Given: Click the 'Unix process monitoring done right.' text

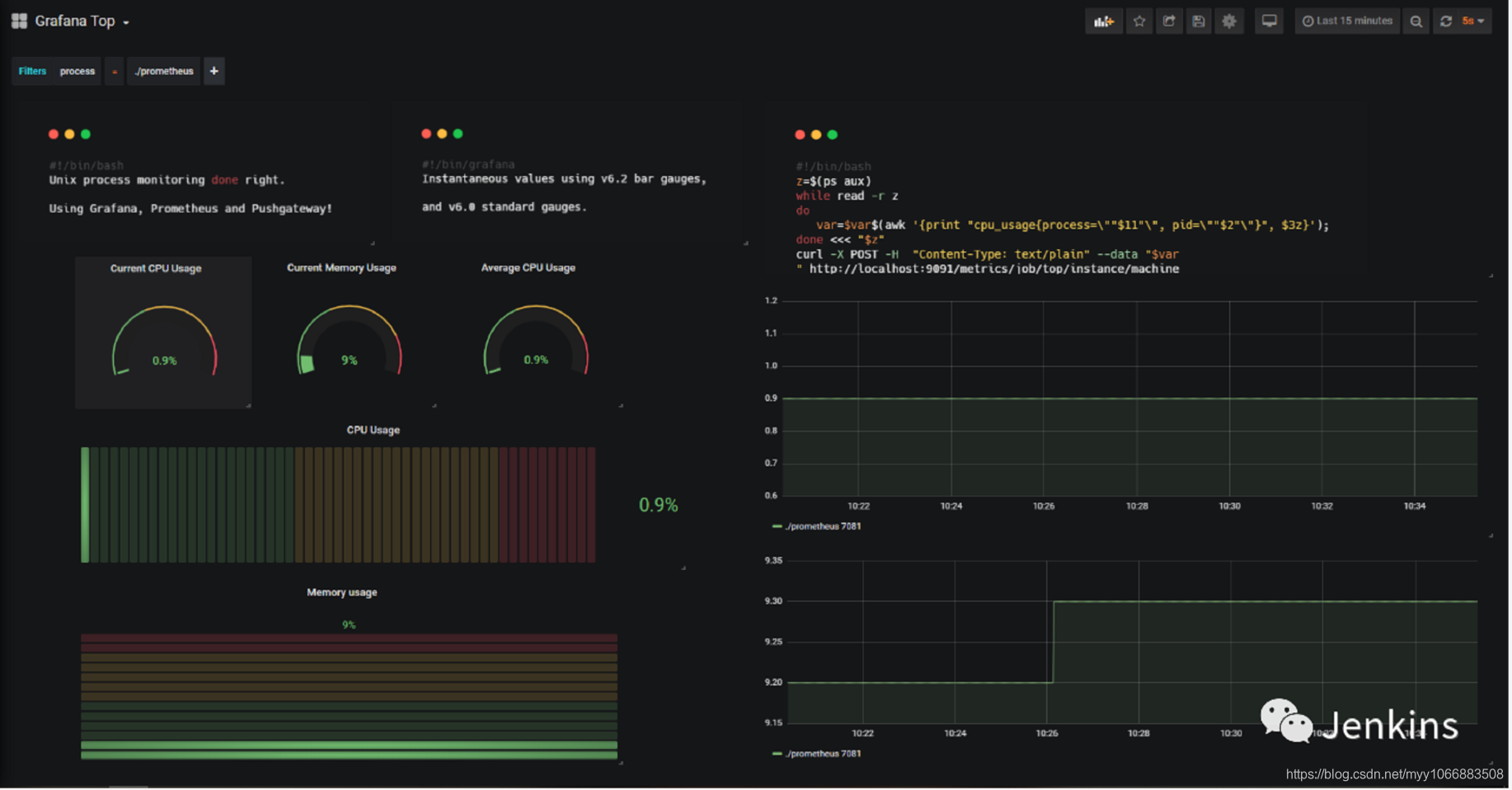Looking at the screenshot, I should pyautogui.click(x=167, y=180).
